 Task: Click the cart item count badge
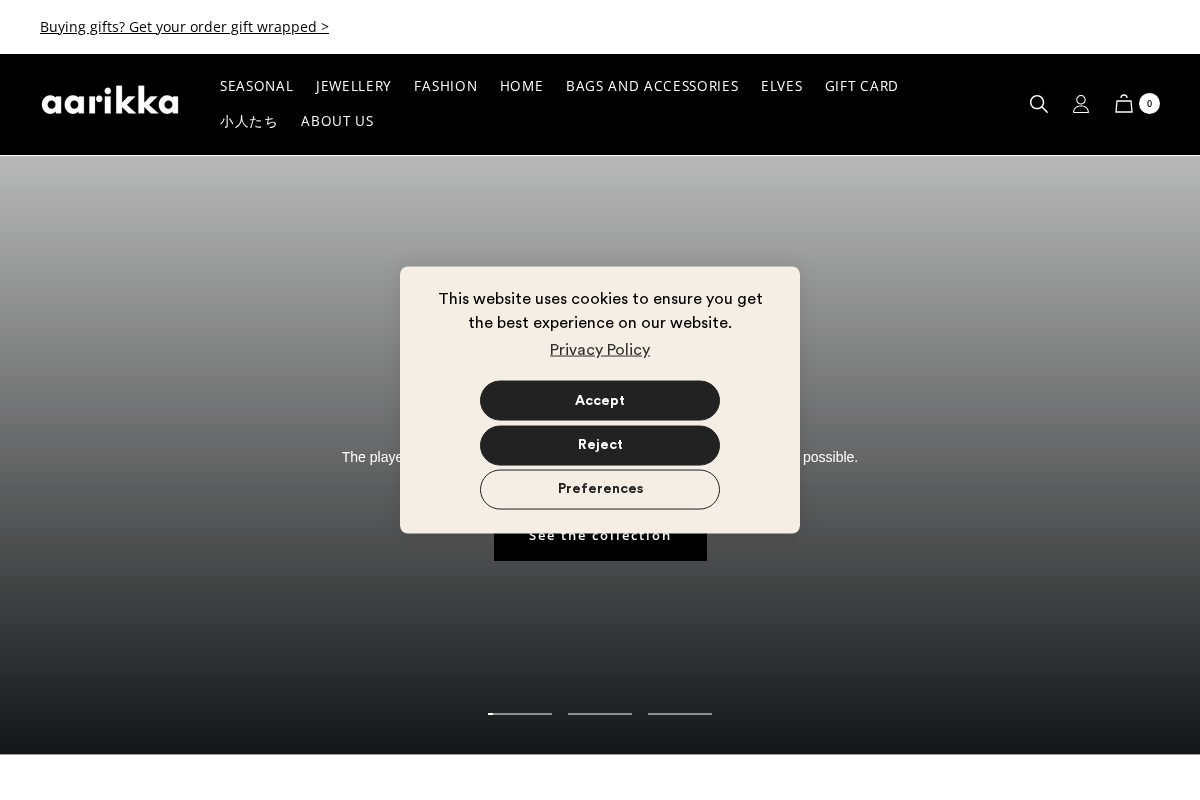pyautogui.click(x=1149, y=104)
